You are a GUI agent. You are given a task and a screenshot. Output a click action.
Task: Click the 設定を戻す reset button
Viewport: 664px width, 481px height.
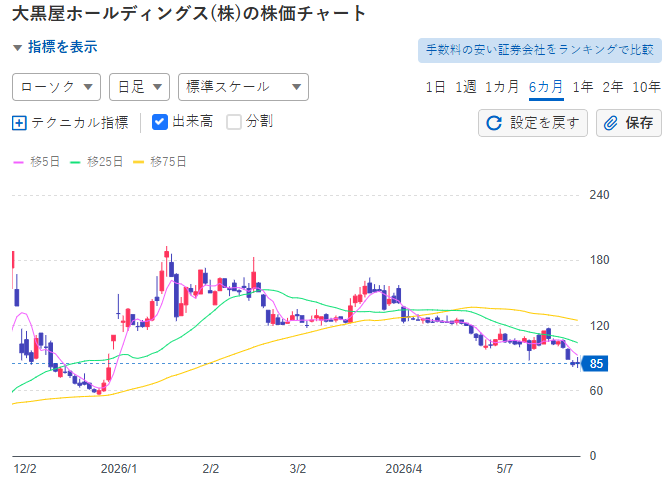tap(533, 123)
